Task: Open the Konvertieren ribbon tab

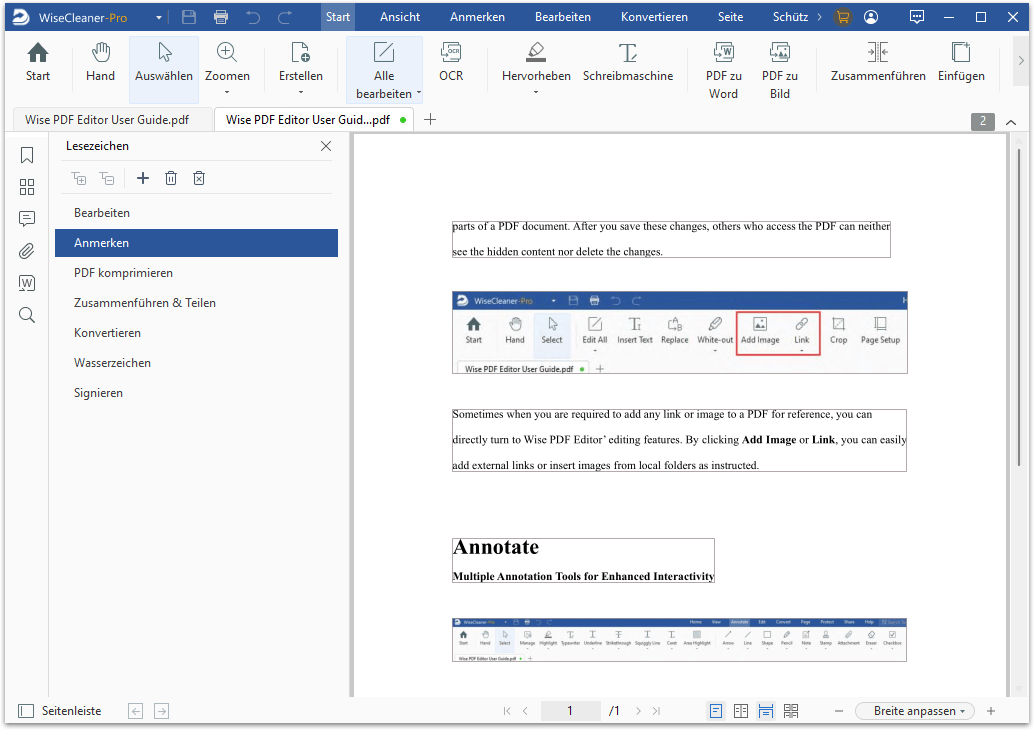Action: pos(654,17)
